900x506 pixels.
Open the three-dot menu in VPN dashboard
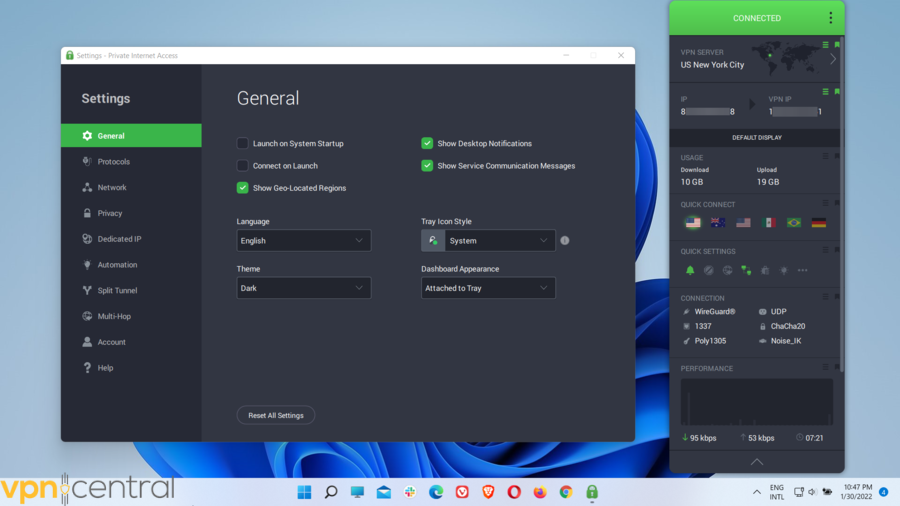coord(830,18)
